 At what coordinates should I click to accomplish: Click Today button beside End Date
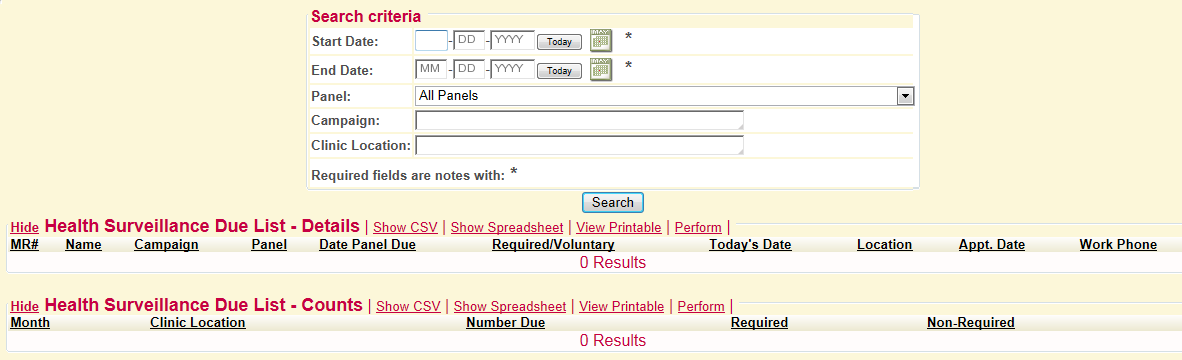click(x=559, y=71)
